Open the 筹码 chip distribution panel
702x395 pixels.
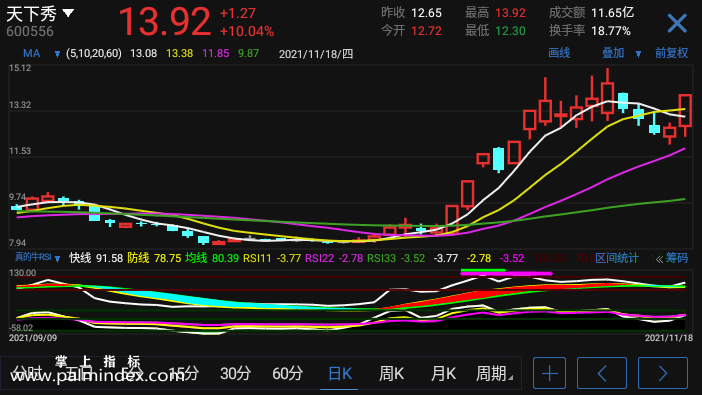(x=676, y=258)
